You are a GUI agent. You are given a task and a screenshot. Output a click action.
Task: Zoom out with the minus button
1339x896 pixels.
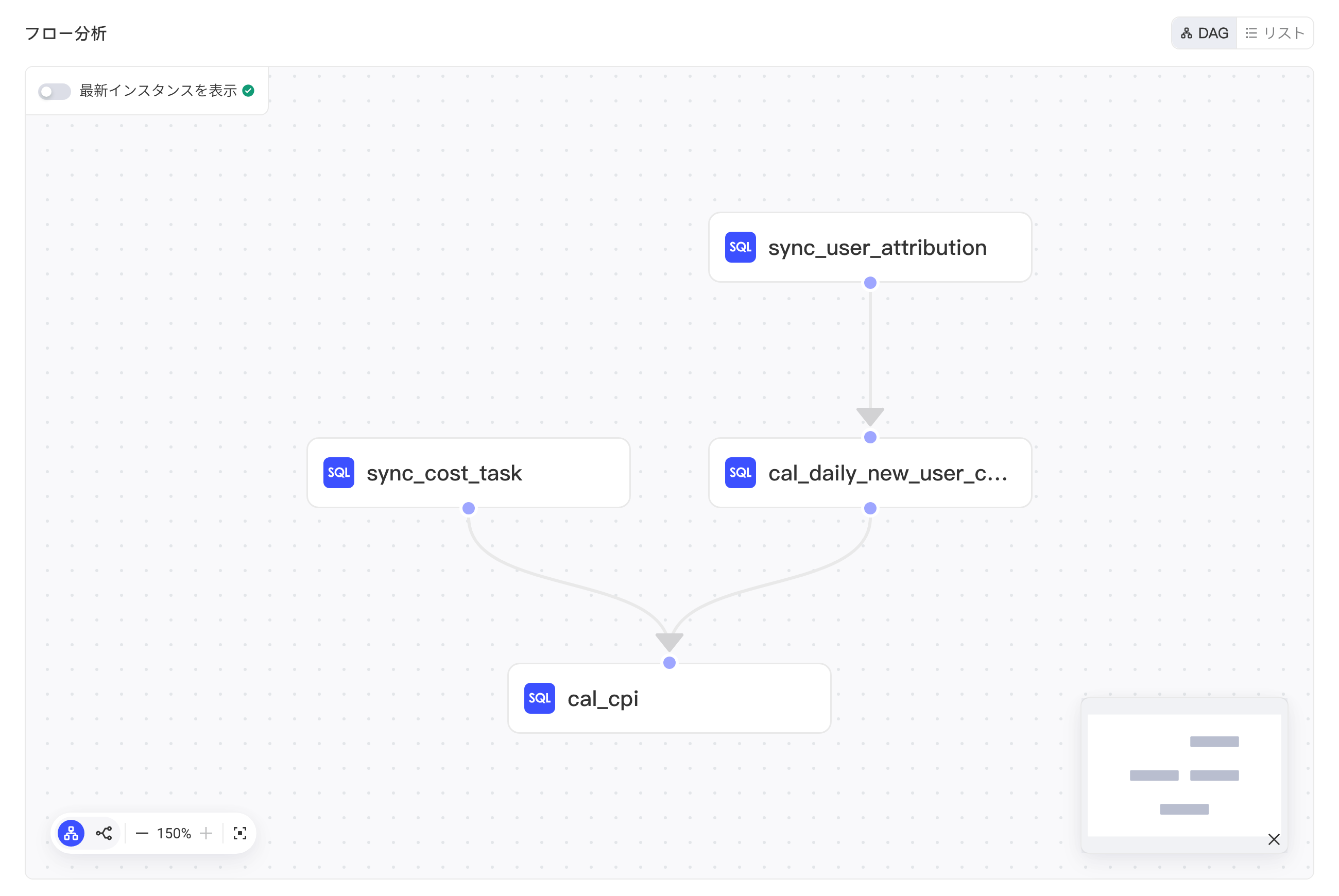(x=142, y=834)
